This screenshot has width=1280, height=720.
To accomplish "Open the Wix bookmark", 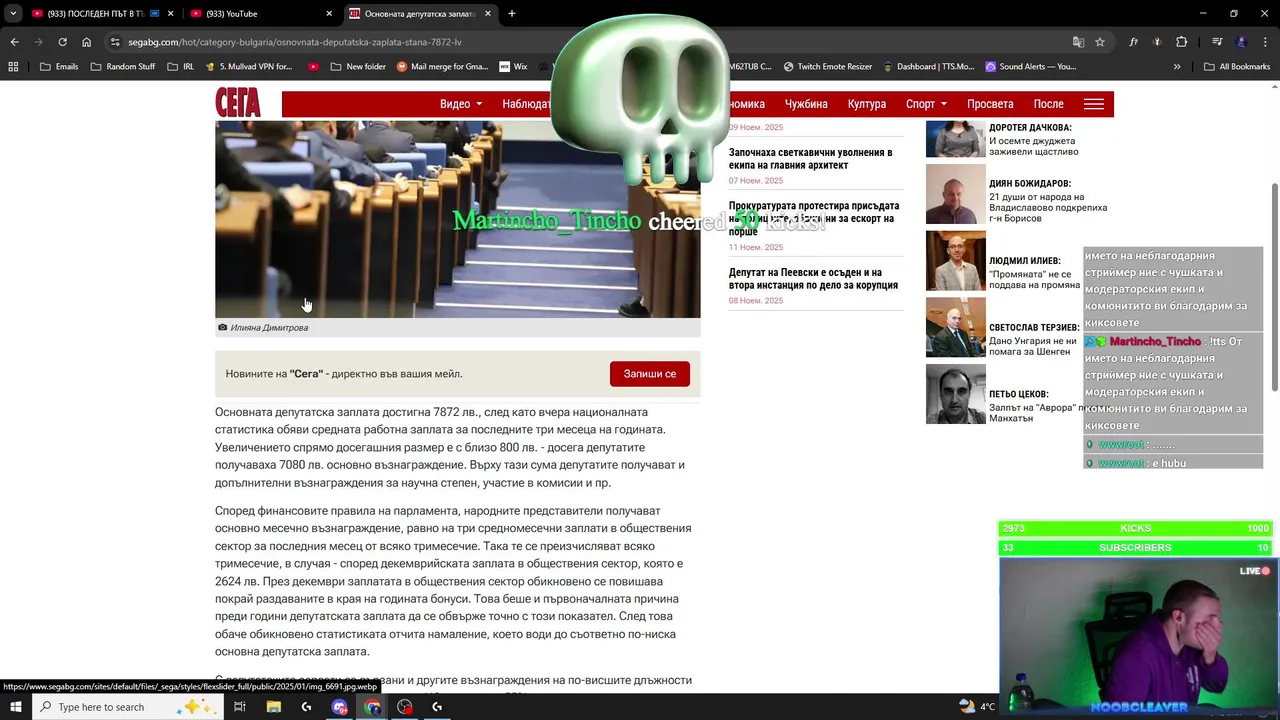I will (513, 67).
